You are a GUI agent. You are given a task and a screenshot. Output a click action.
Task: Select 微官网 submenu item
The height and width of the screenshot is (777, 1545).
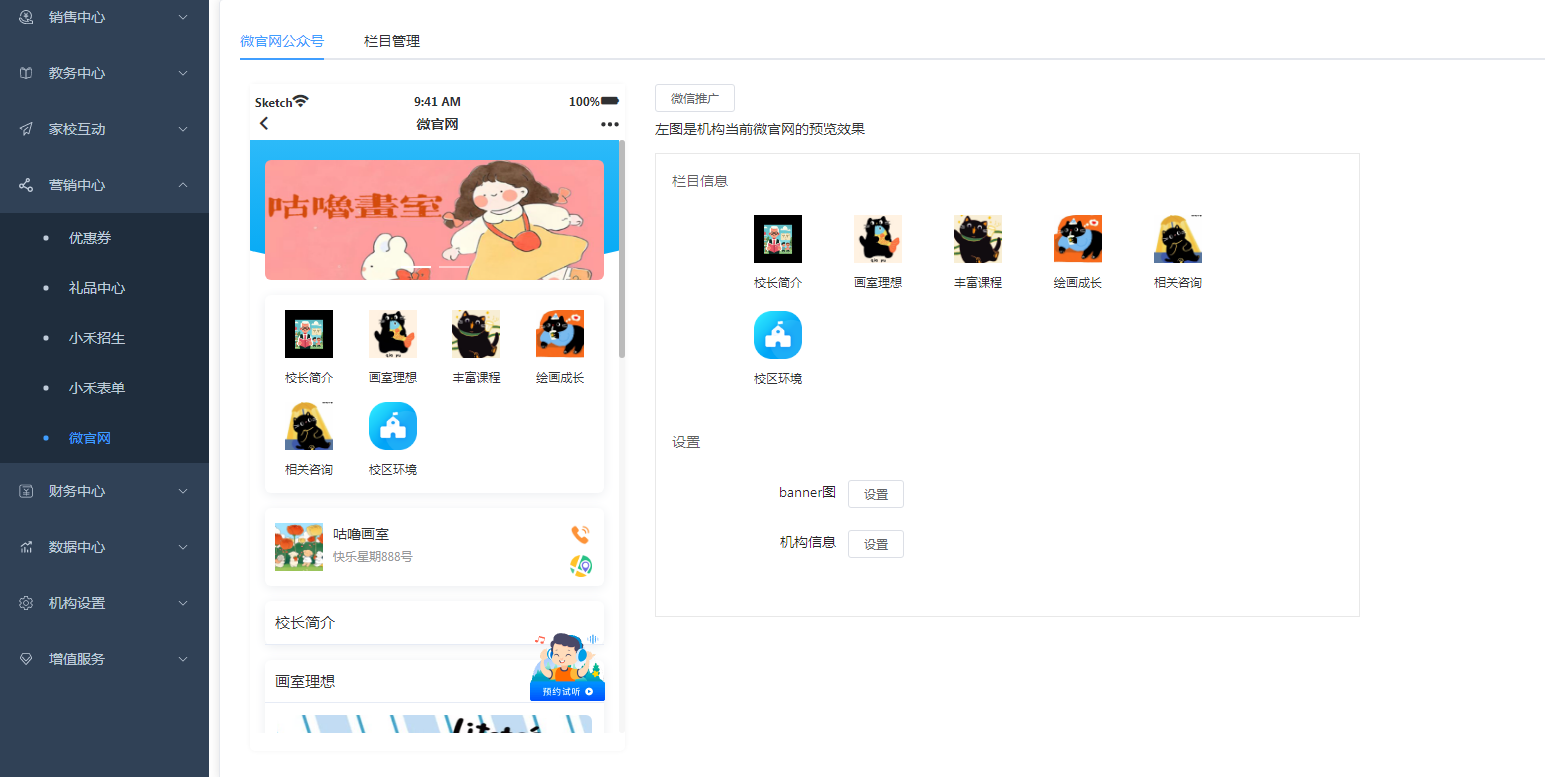click(x=104, y=438)
